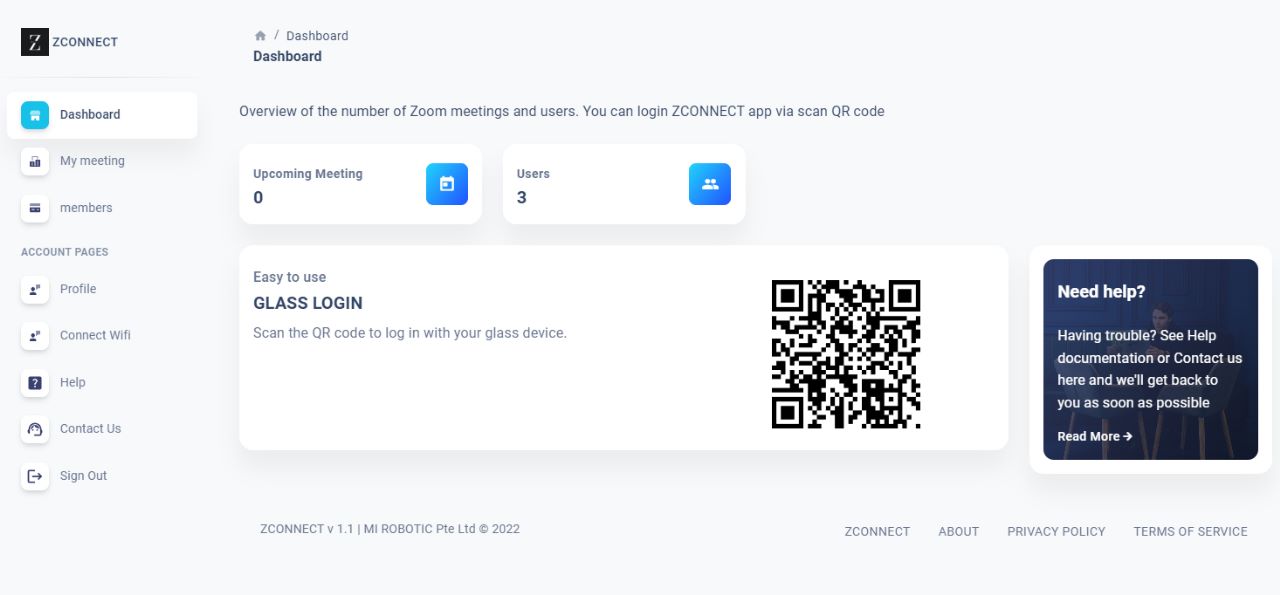
Task: Select Connect Wifi in the sidebar
Action: [95, 336]
